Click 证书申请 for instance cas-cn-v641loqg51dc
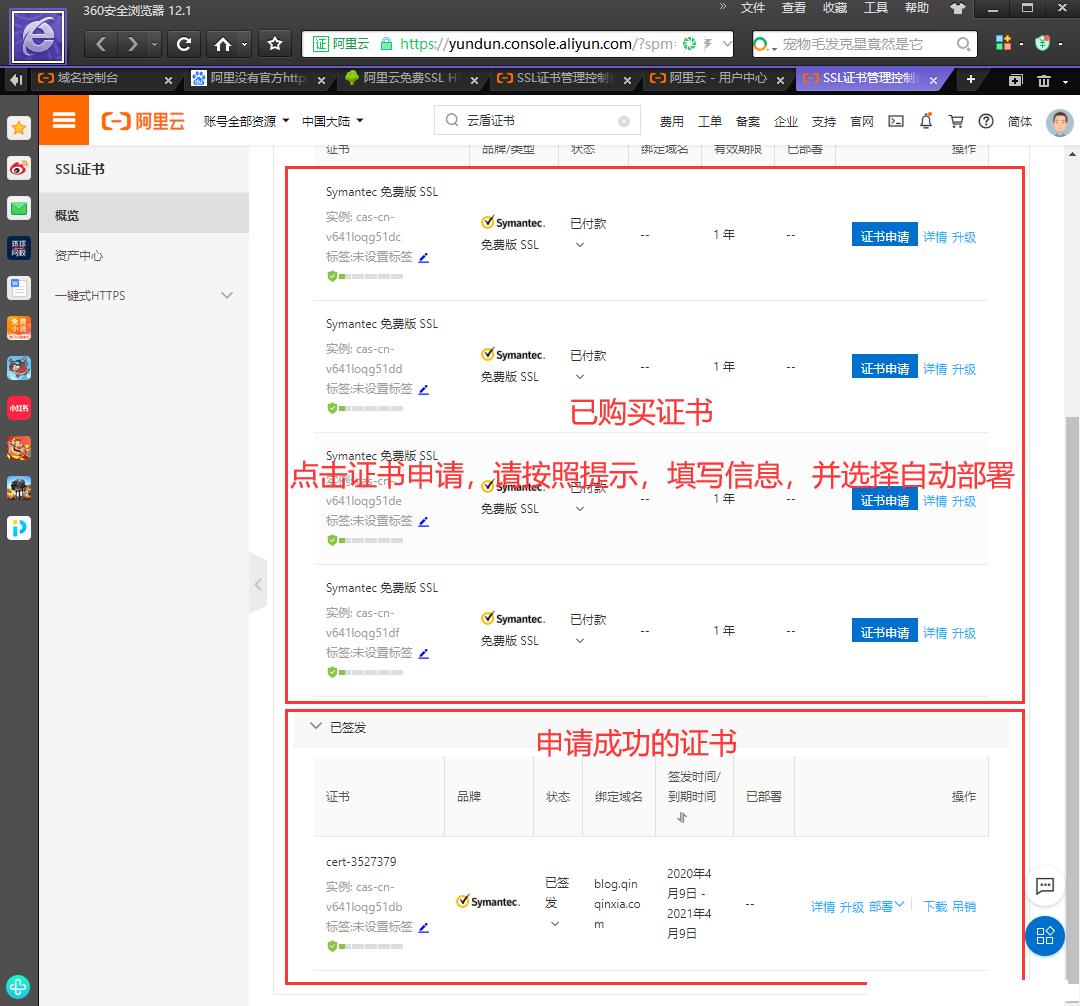 884,234
